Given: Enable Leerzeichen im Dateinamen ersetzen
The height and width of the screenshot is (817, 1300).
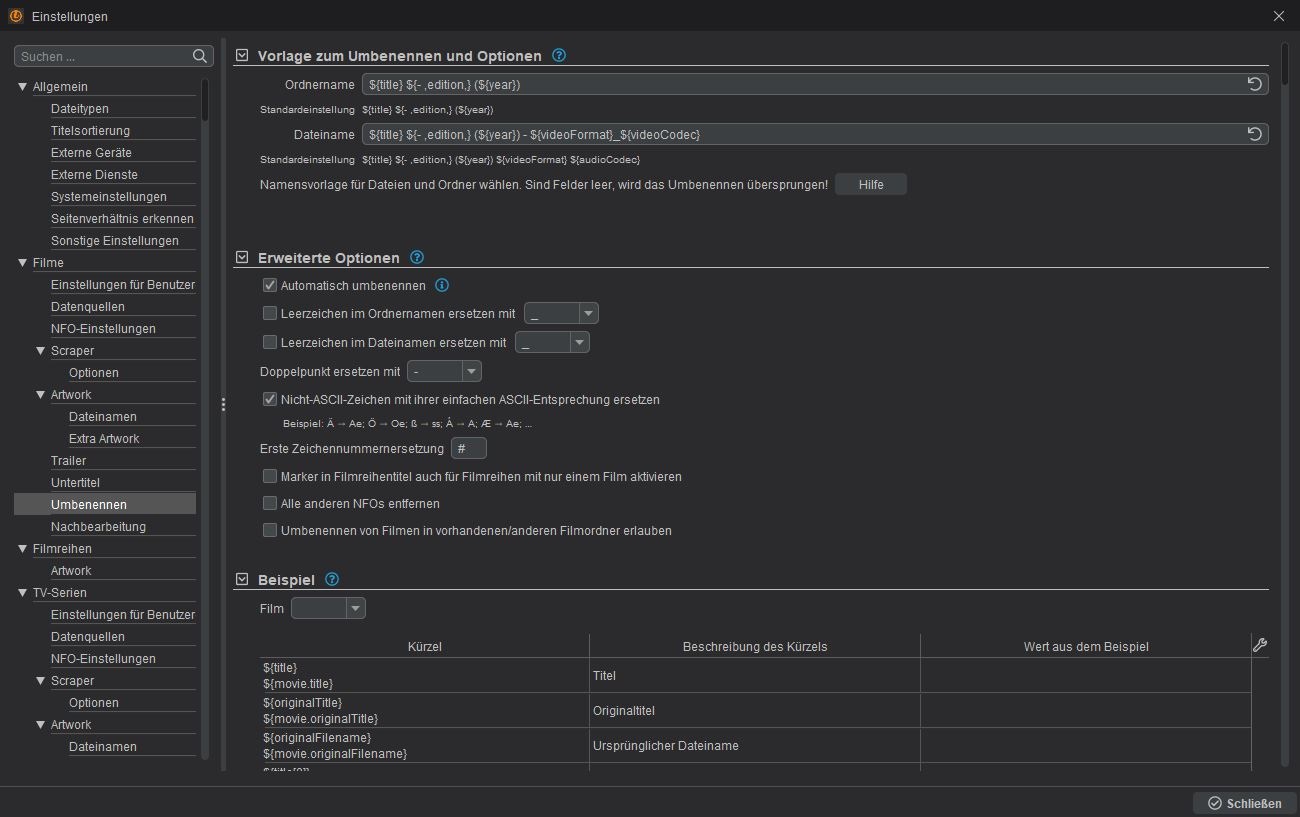Looking at the screenshot, I should click(x=270, y=342).
